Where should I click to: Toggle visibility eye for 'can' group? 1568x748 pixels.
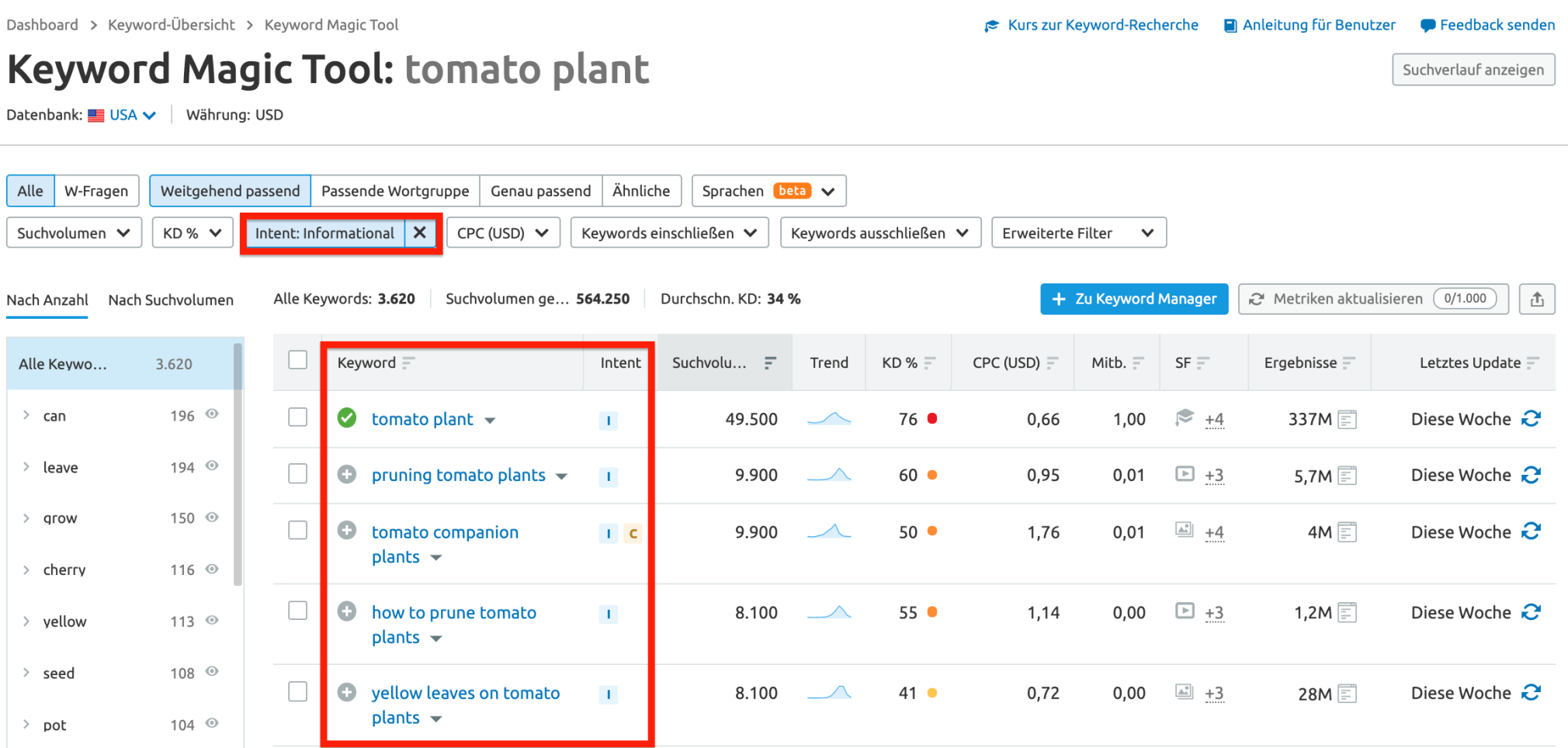212,414
